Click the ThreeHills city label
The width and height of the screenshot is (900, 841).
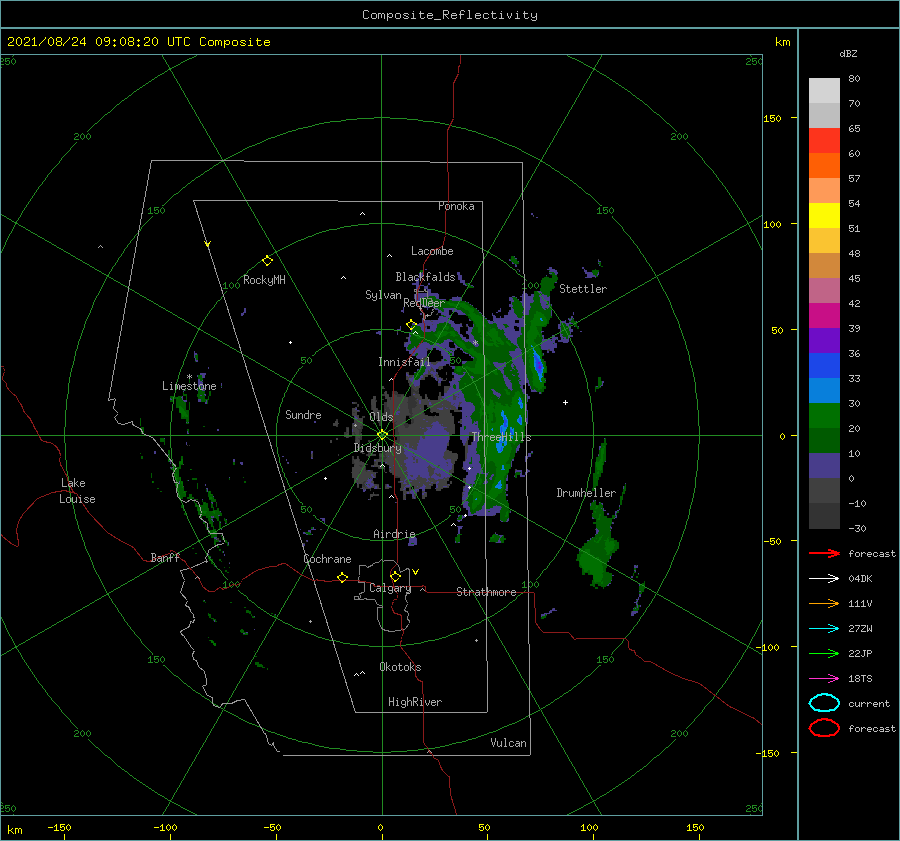coord(501,437)
